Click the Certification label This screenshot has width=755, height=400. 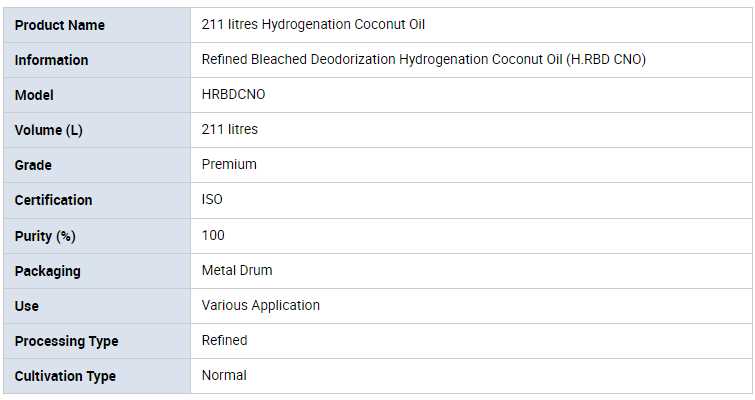point(53,200)
